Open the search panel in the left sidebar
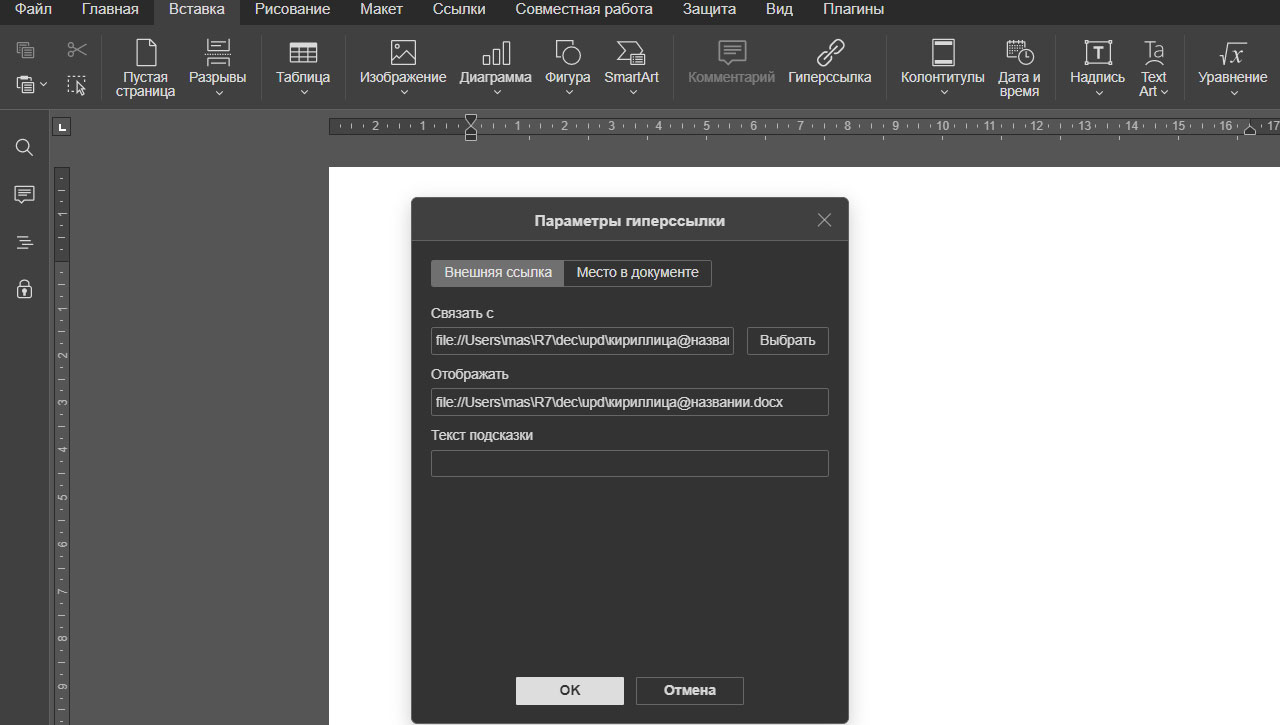This screenshot has height=725, width=1280. coord(25,148)
